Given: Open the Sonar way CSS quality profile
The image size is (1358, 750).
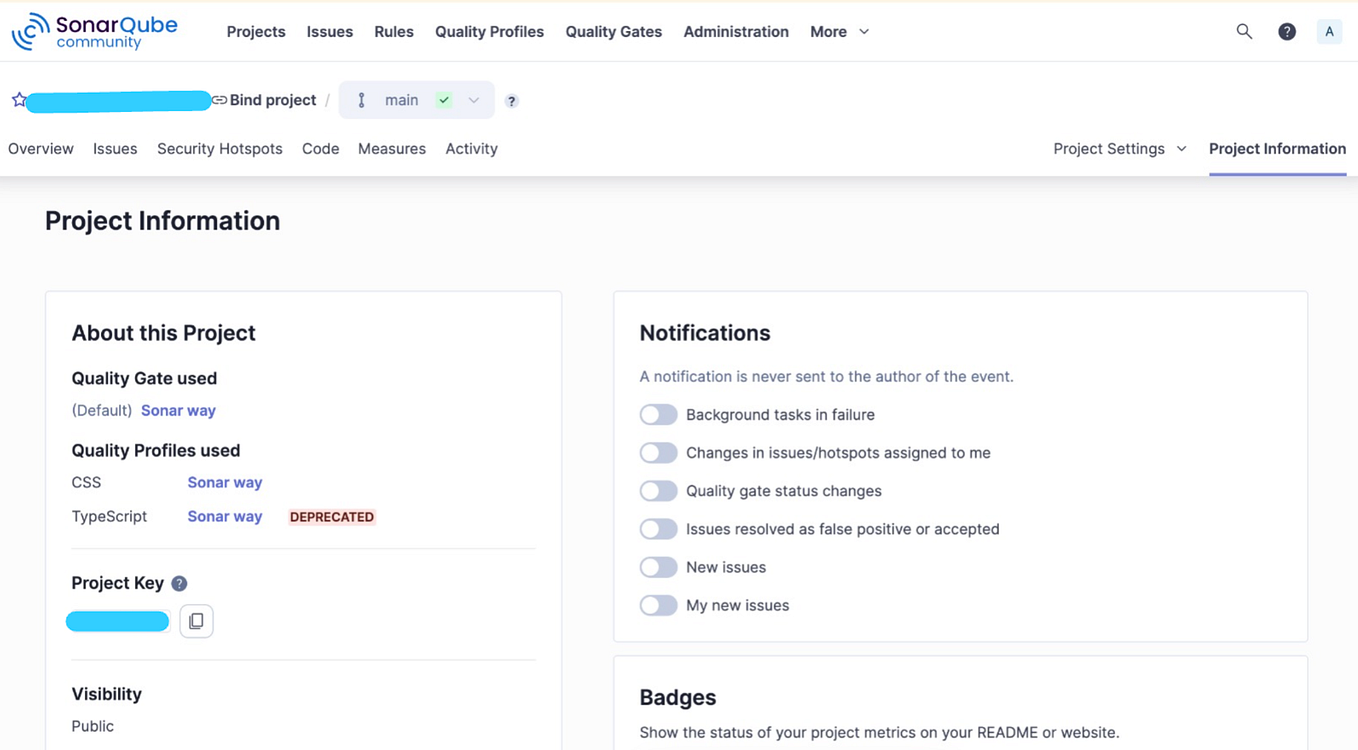Looking at the screenshot, I should point(224,482).
